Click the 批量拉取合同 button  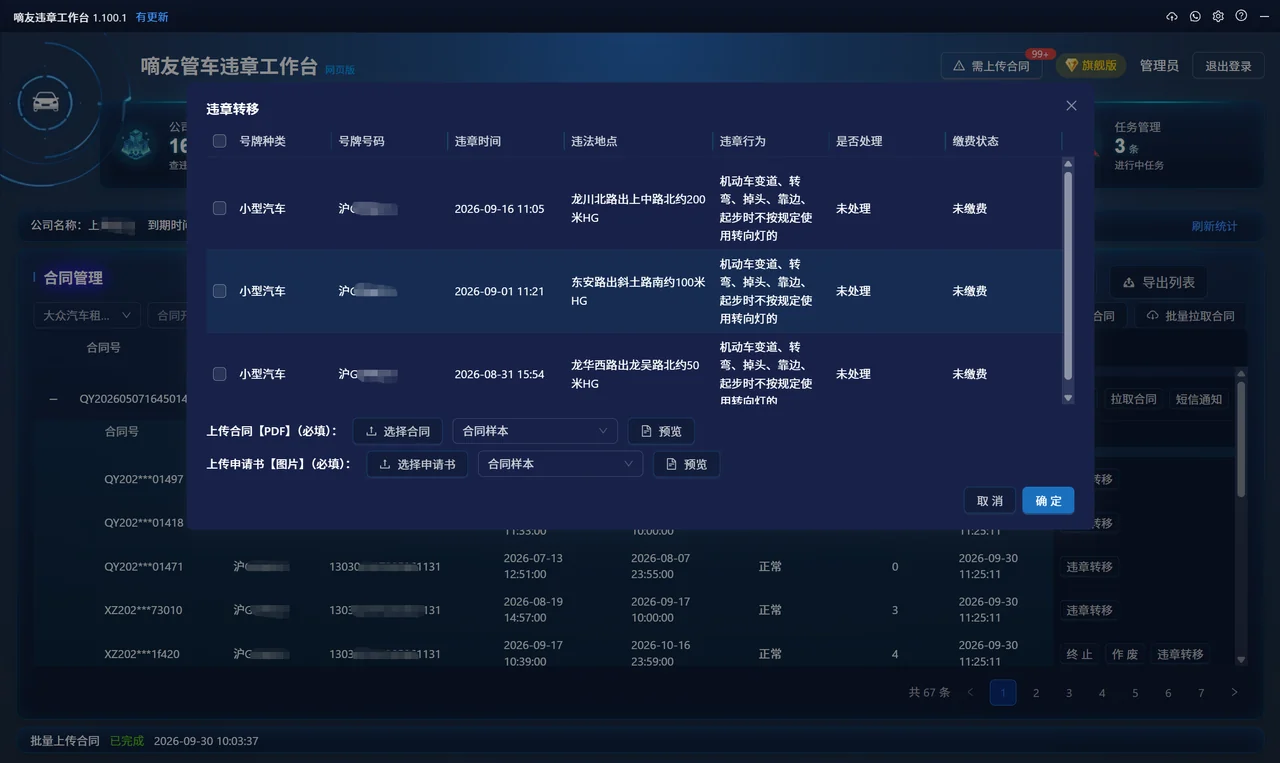tap(1190, 316)
